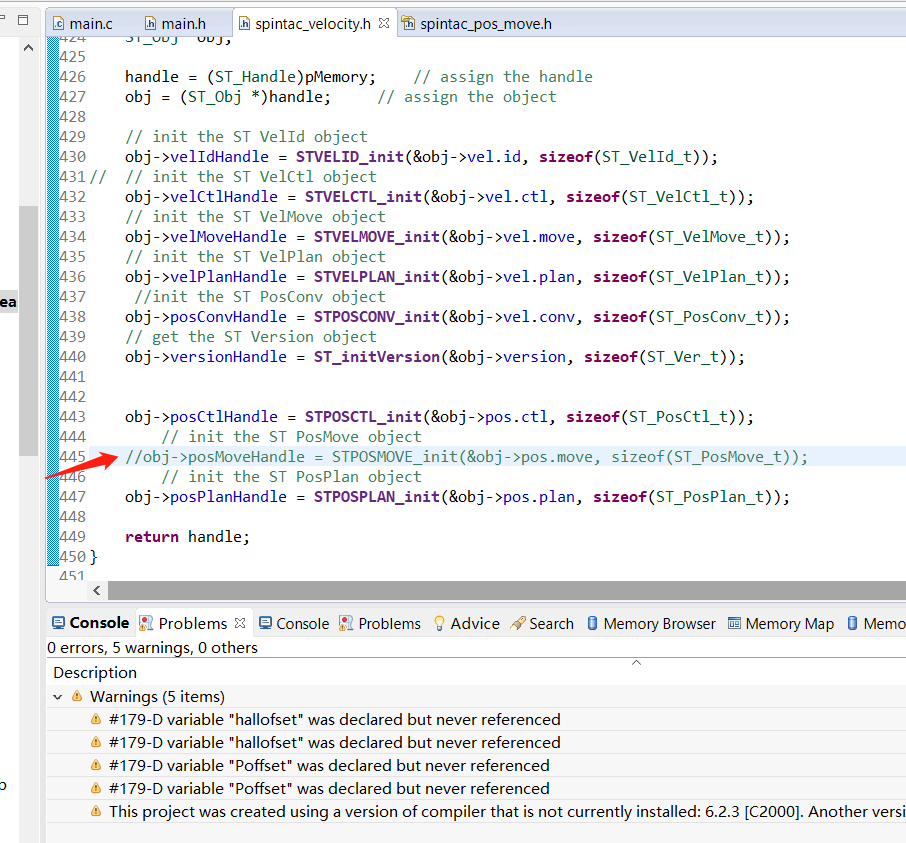Click the main.h header file icon
Viewport: 906px width, 843px height.
pyautogui.click(x=150, y=24)
